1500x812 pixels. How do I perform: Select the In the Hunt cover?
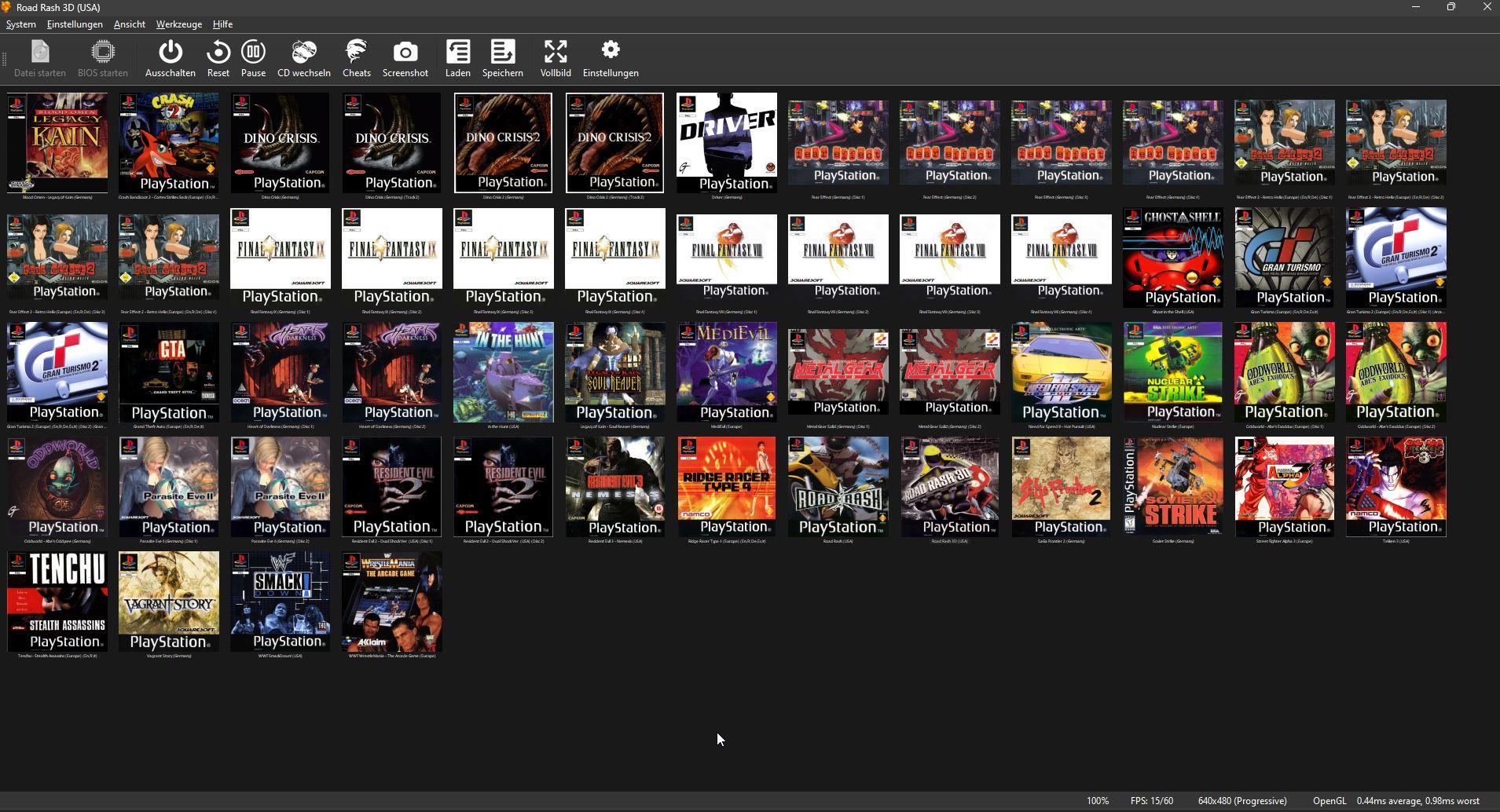504,372
